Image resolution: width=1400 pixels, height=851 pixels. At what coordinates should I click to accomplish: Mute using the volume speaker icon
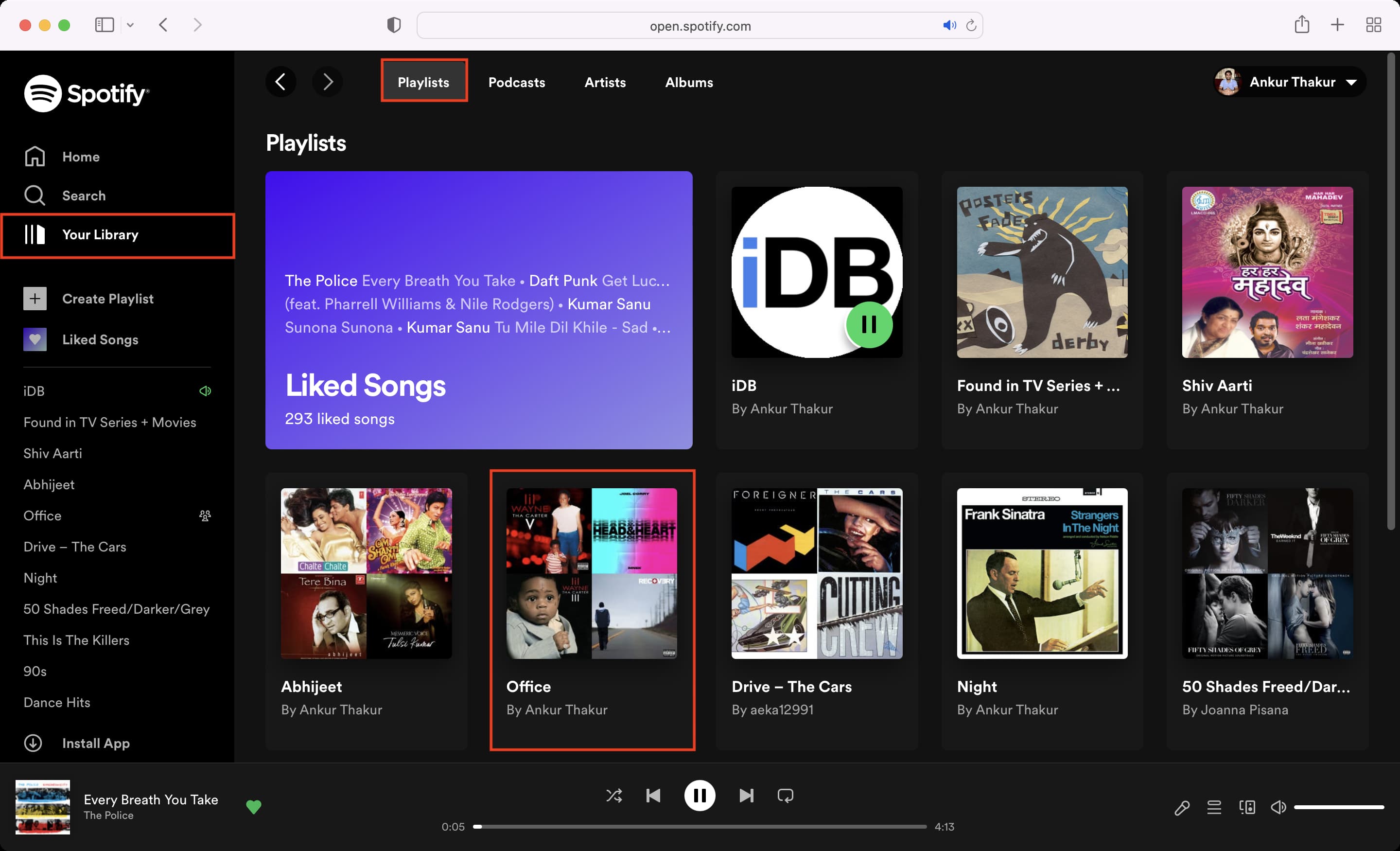[1278, 807]
